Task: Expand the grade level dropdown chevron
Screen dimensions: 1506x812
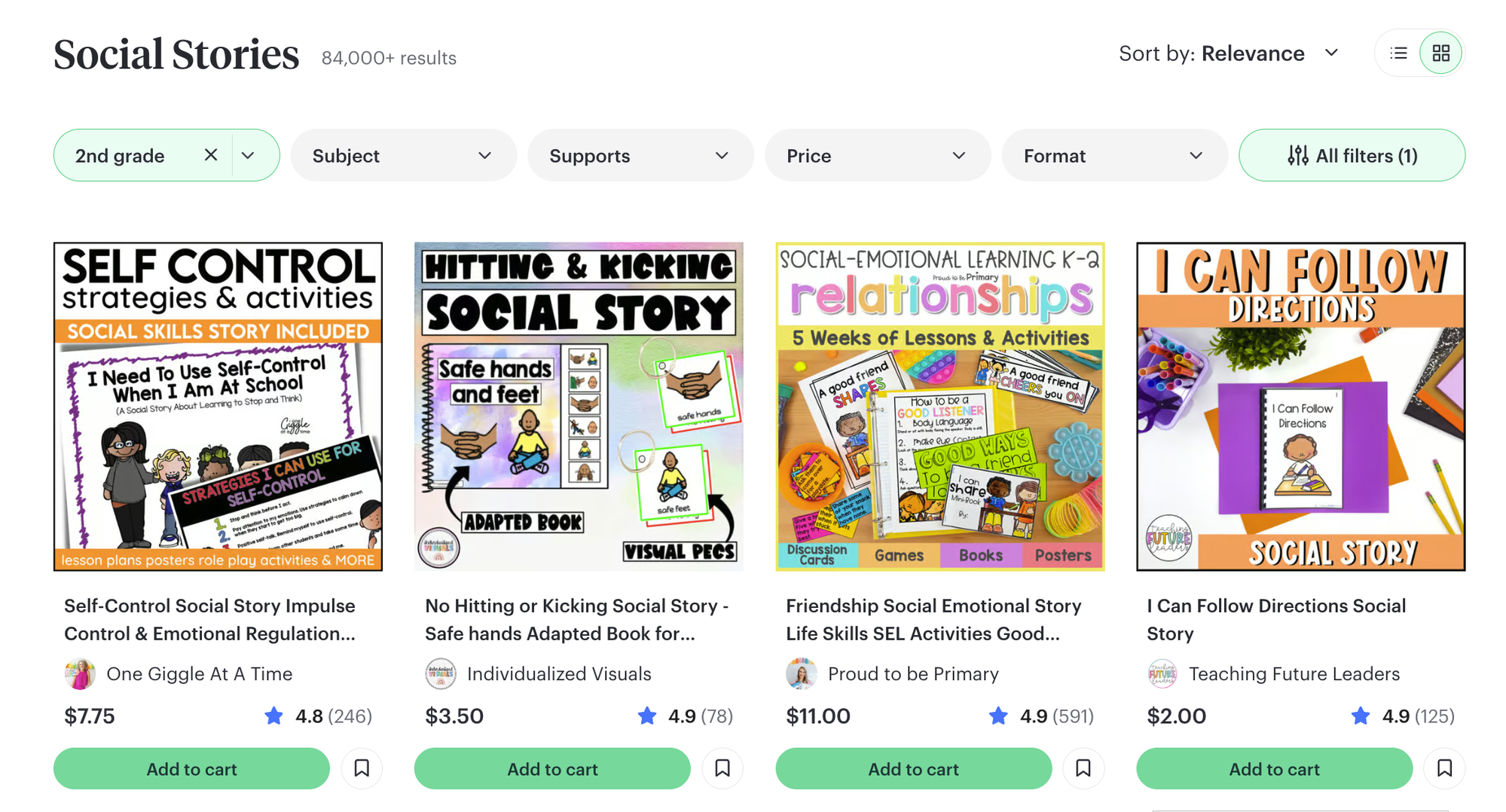Action: point(249,156)
